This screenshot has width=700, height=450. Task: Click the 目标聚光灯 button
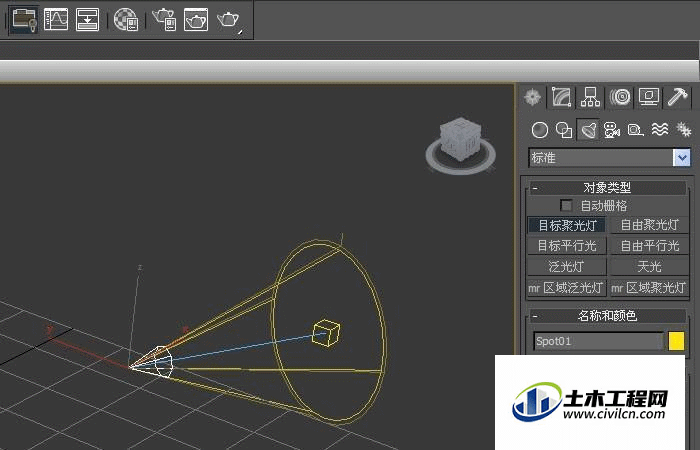click(x=567, y=225)
